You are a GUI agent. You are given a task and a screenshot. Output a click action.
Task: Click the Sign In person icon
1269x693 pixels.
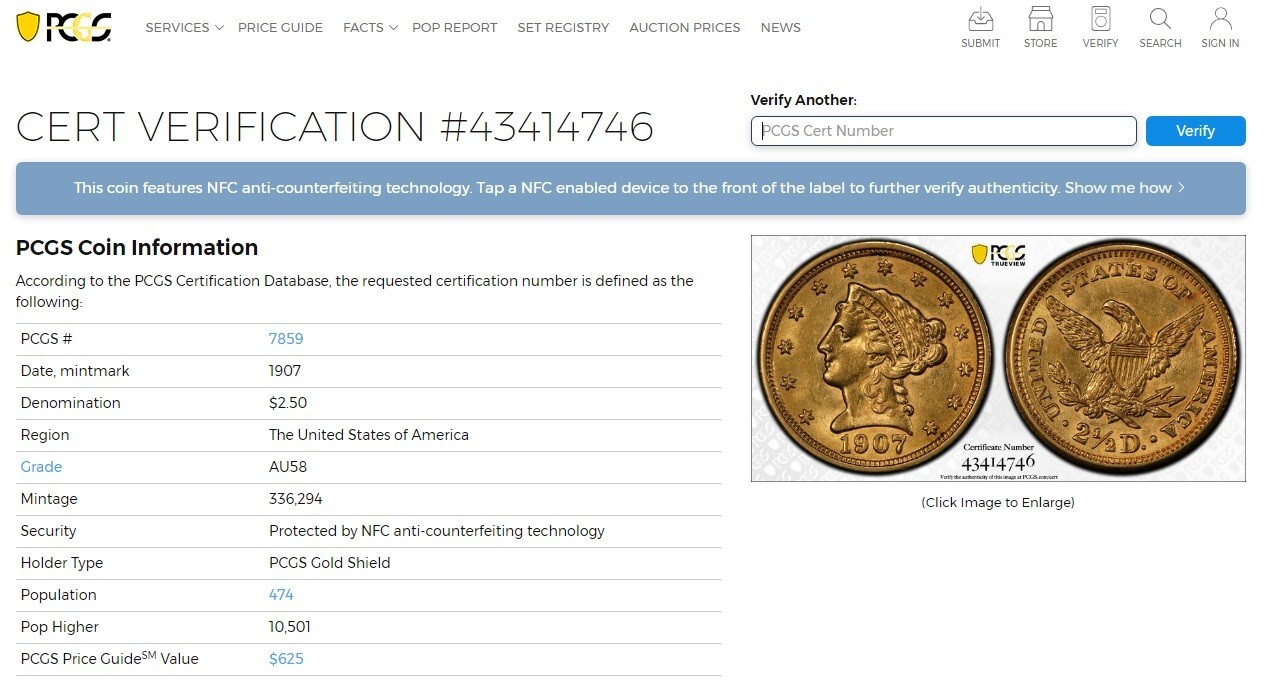click(x=1220, y=19)
